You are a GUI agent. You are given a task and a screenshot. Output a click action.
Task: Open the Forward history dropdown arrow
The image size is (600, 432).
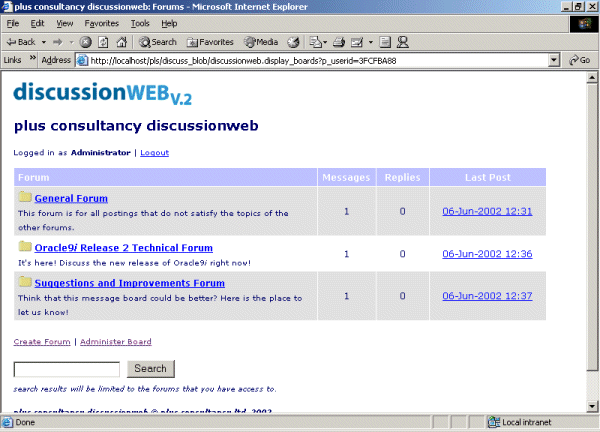click(x=71, y=42)
